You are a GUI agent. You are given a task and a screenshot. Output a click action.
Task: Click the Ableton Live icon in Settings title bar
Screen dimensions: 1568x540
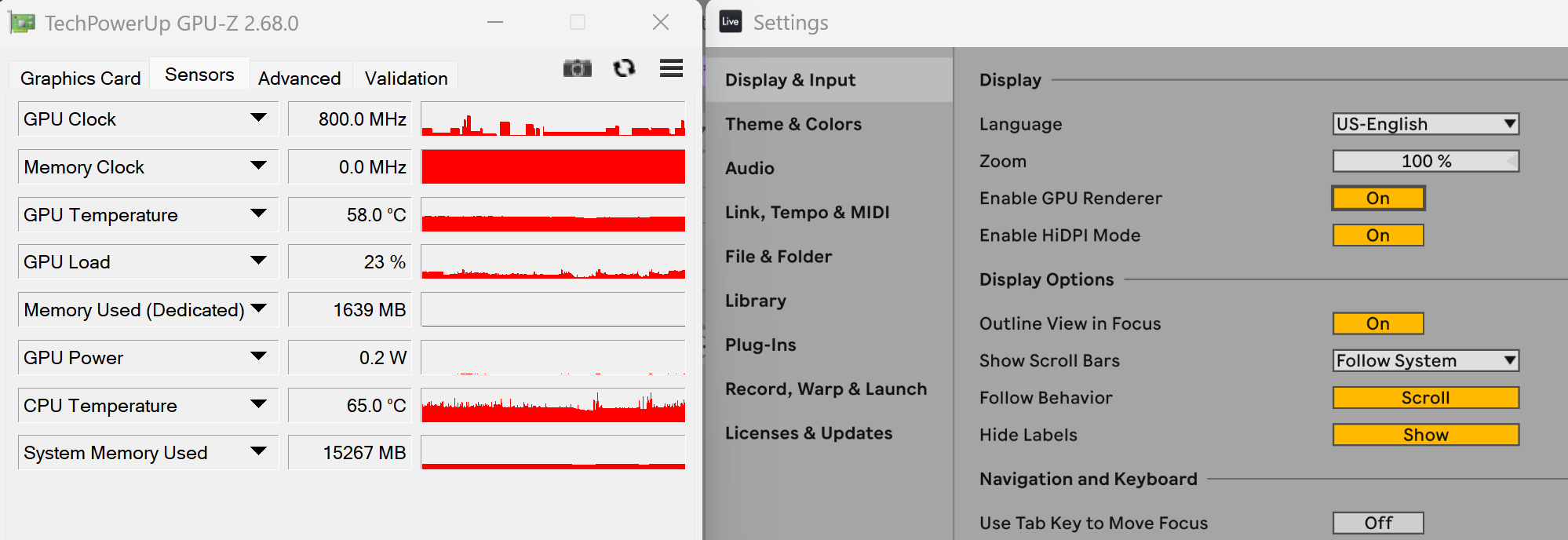tap(731, 22)
